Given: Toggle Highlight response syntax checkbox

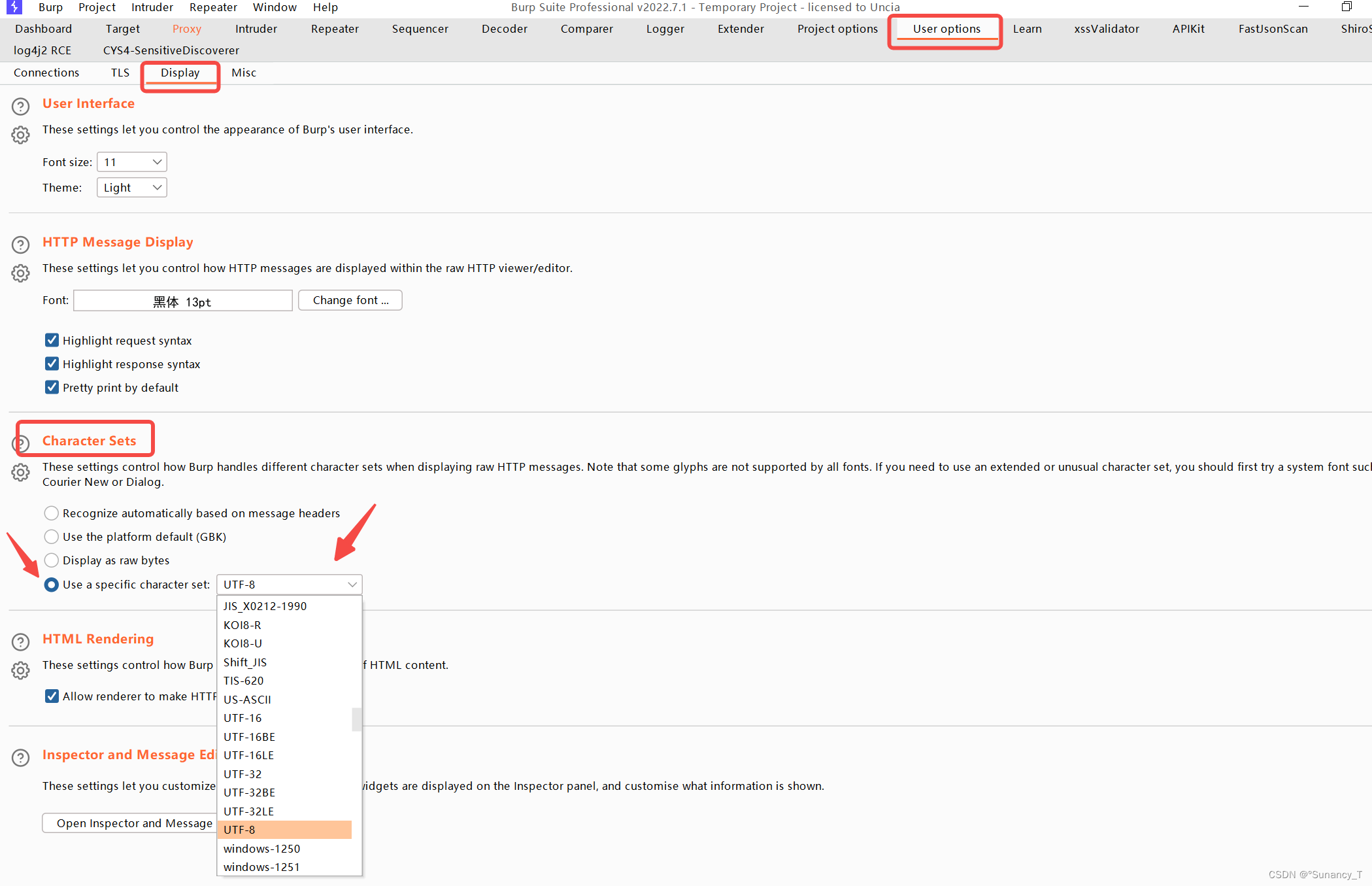Looking at the screenshot, I should click(52, 364).
